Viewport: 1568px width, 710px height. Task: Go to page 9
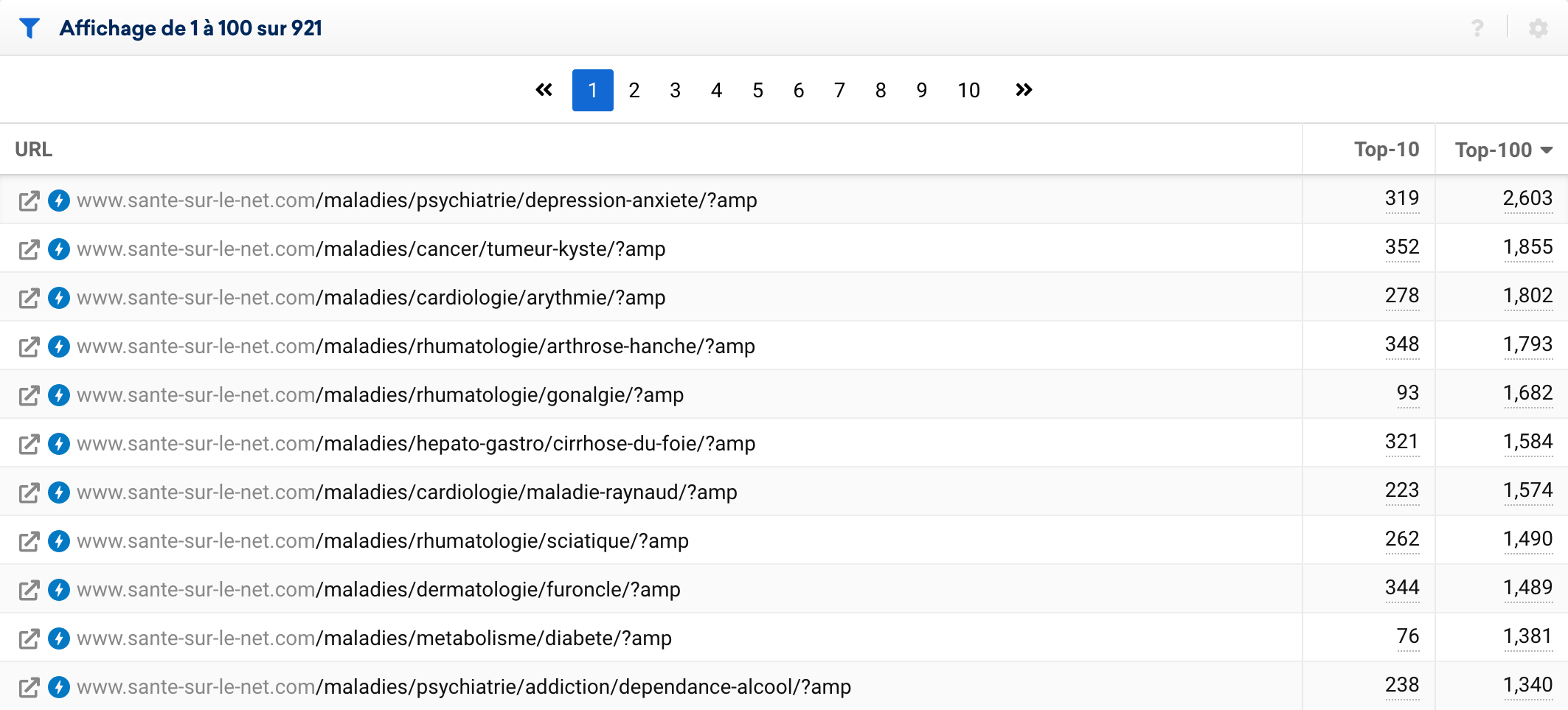[x=922, y=90]
